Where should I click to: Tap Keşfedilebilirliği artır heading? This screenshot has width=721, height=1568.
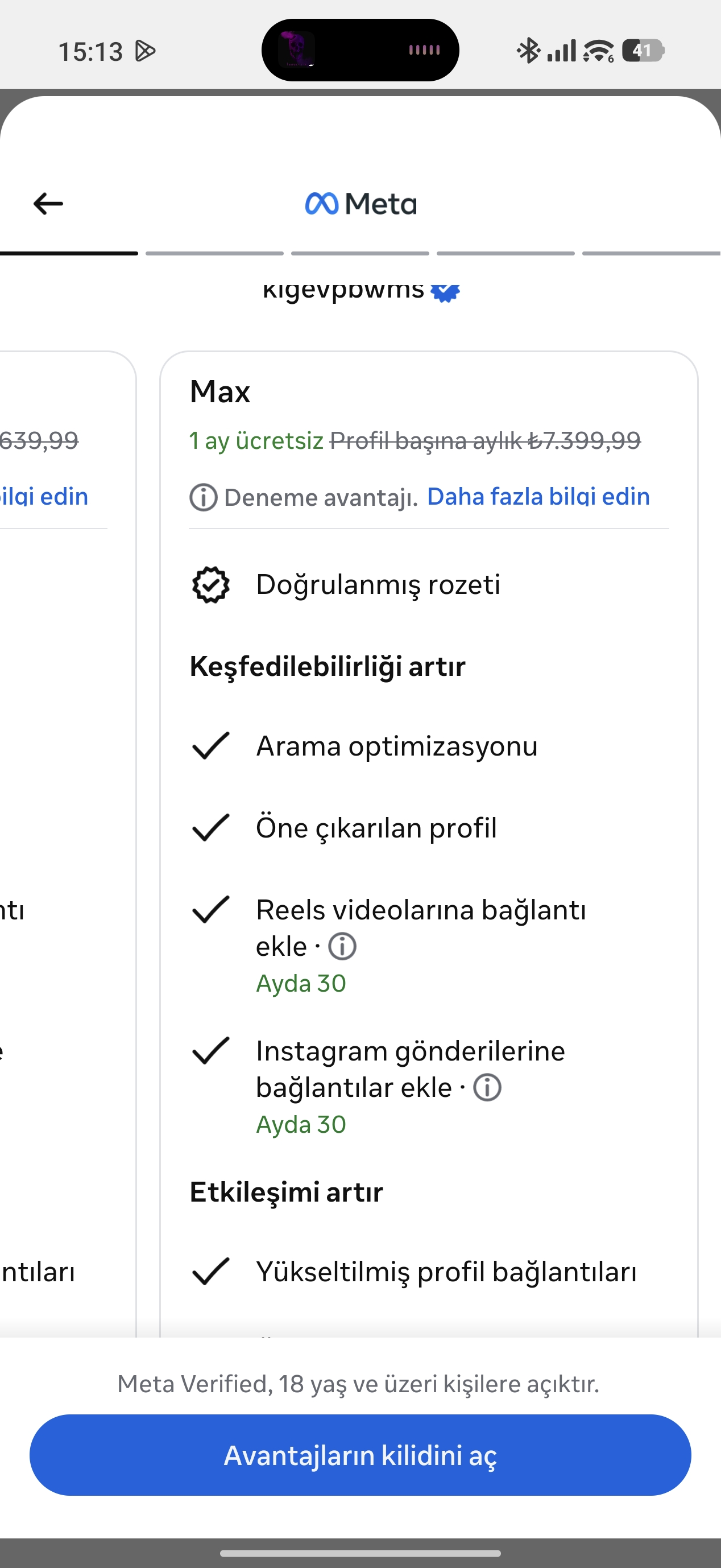coord(328,667)
